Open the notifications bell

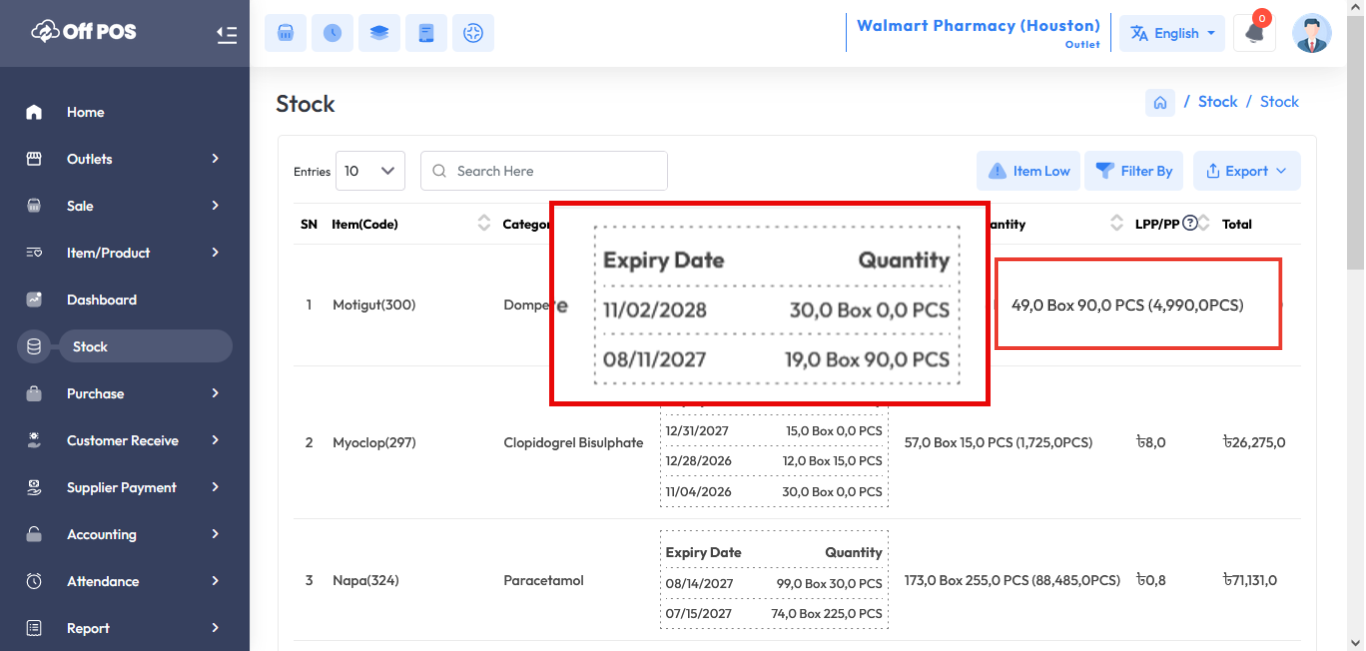coord(1254,33)
